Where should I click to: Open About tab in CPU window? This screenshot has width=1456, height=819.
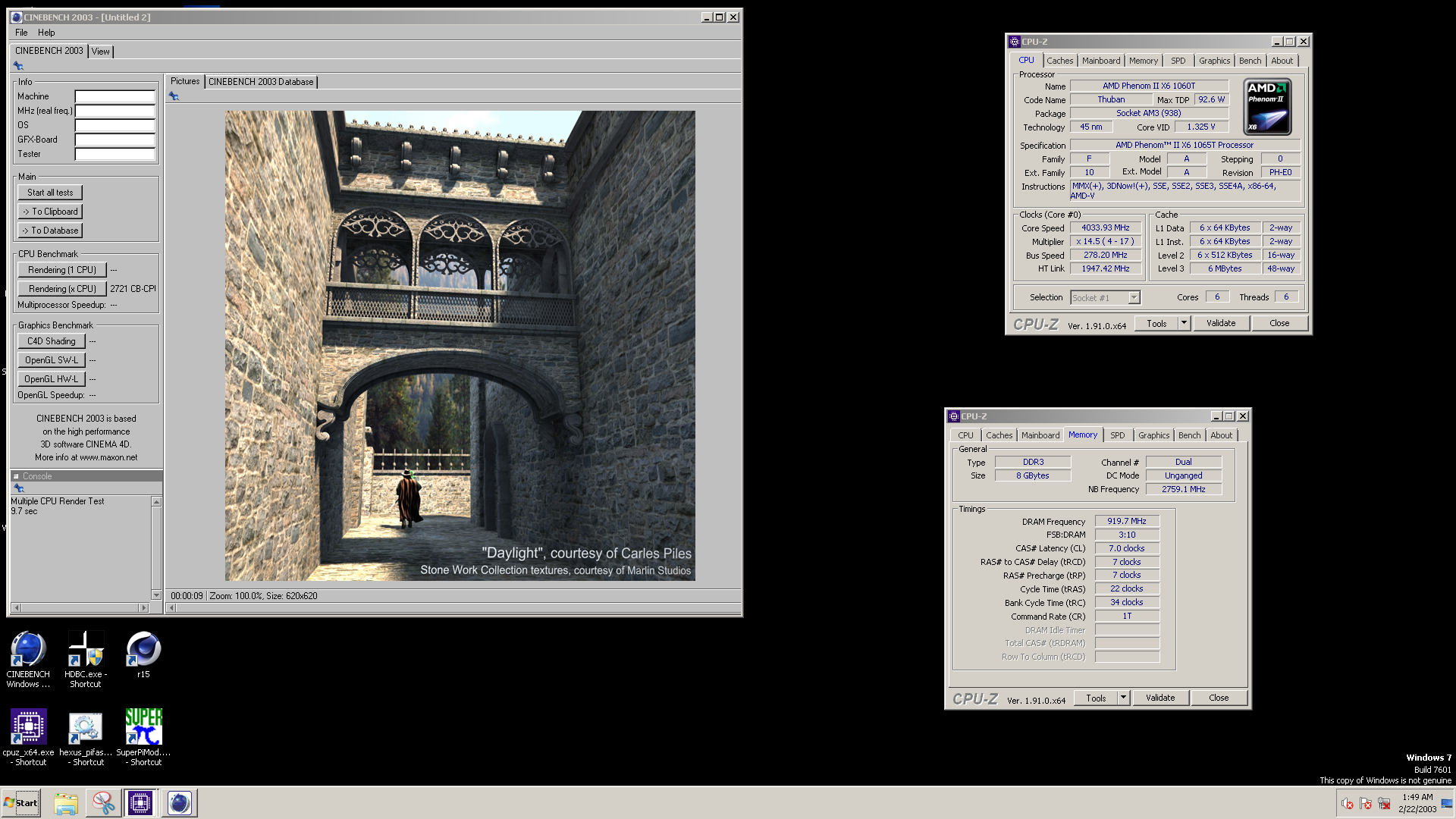pos(1282,61)
